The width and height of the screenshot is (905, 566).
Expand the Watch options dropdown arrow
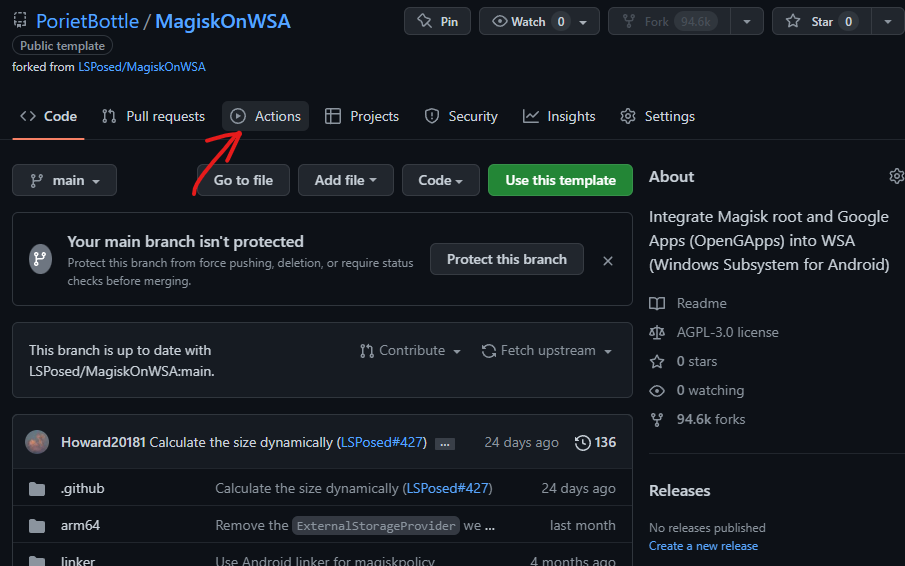tap(584, 22)
